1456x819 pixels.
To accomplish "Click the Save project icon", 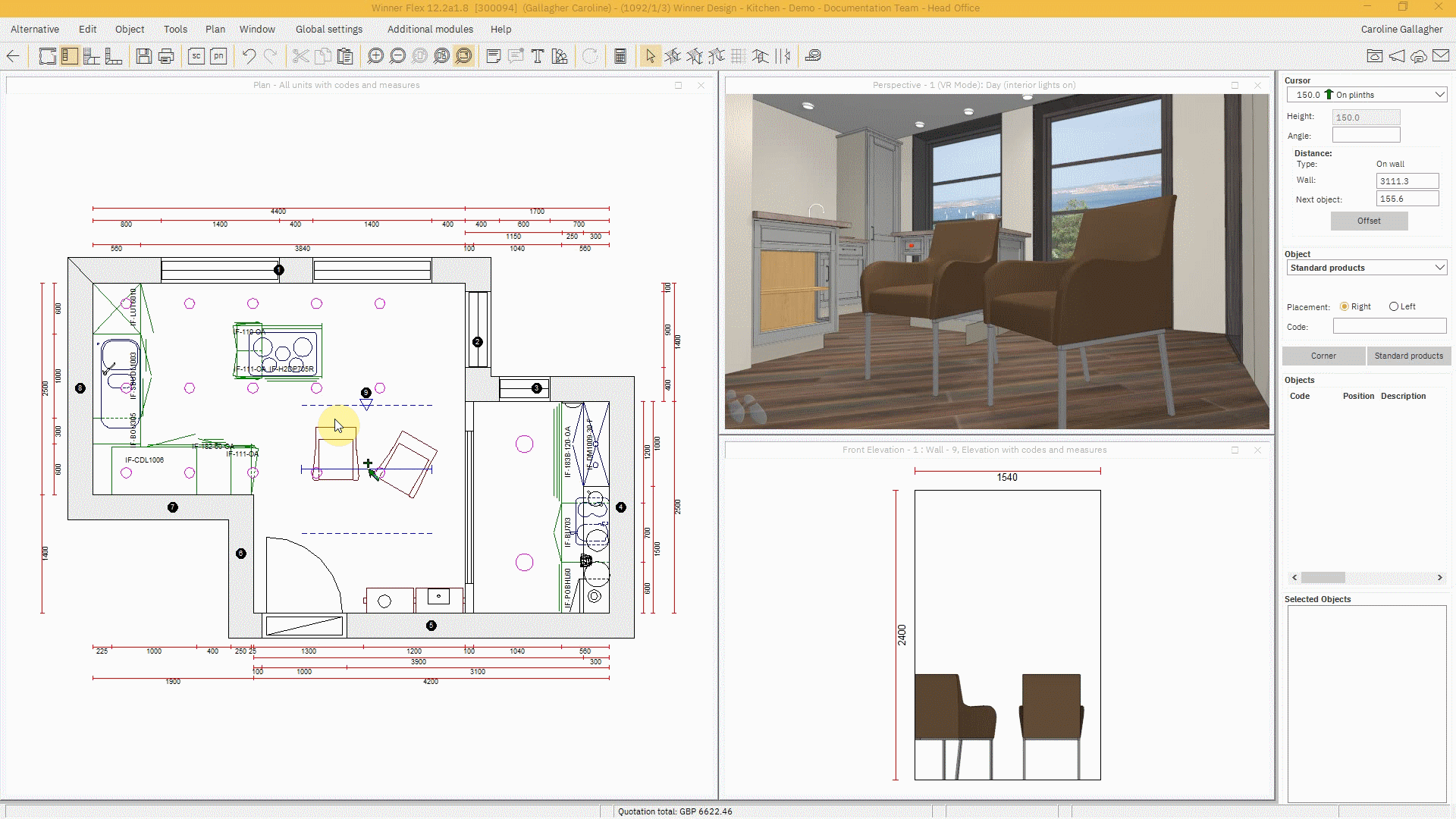I will tap(143, 56).
